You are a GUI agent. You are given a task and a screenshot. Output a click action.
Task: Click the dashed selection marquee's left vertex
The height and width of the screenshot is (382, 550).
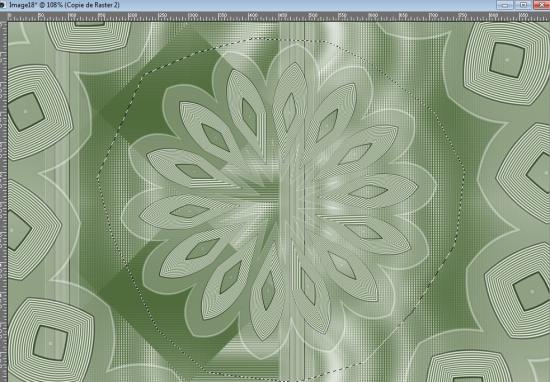(x=97, y=178)
